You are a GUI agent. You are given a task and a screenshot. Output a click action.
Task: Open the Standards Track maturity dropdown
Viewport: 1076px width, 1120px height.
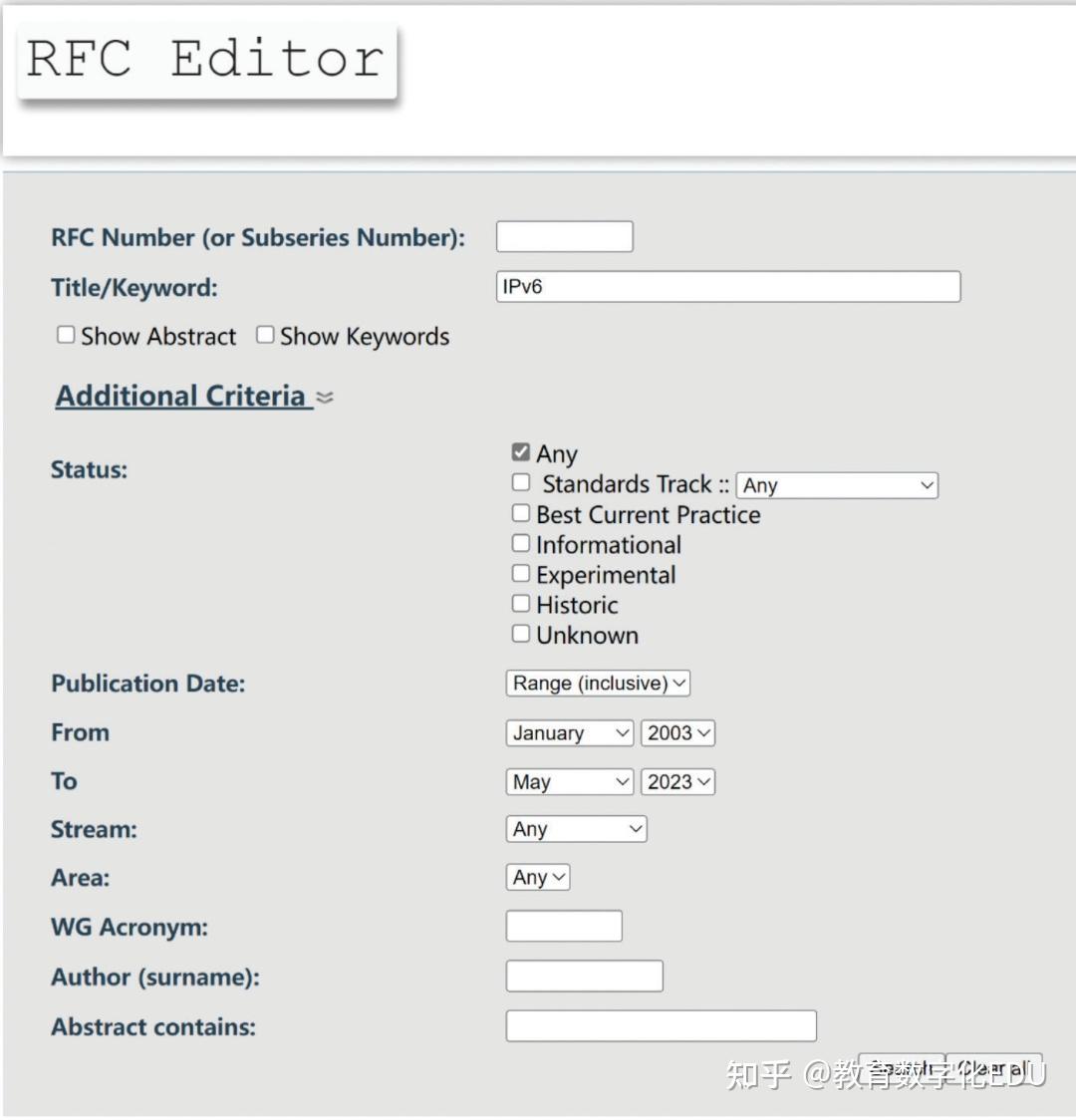pyautogui.click(x=837, y=485)
